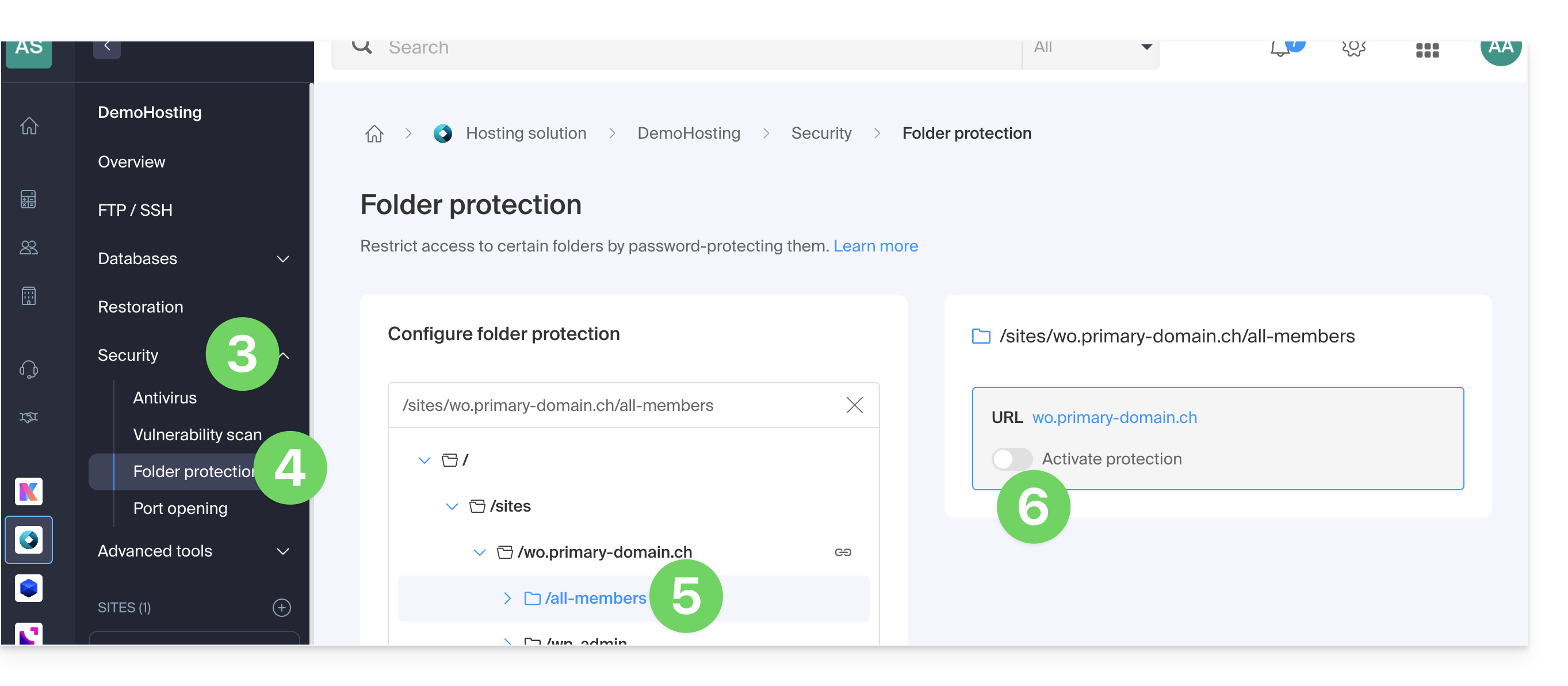Collapse the /sites folder tree node
This screenshot has width=1568, height=686.
[x=452, y=506]
